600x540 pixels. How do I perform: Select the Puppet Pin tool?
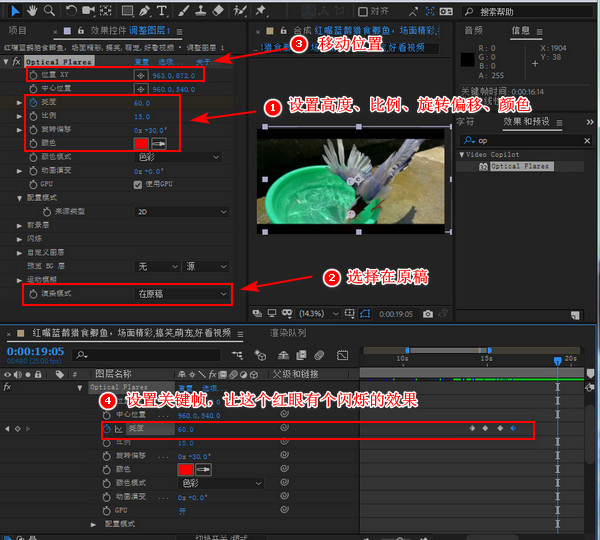point(261,11)
